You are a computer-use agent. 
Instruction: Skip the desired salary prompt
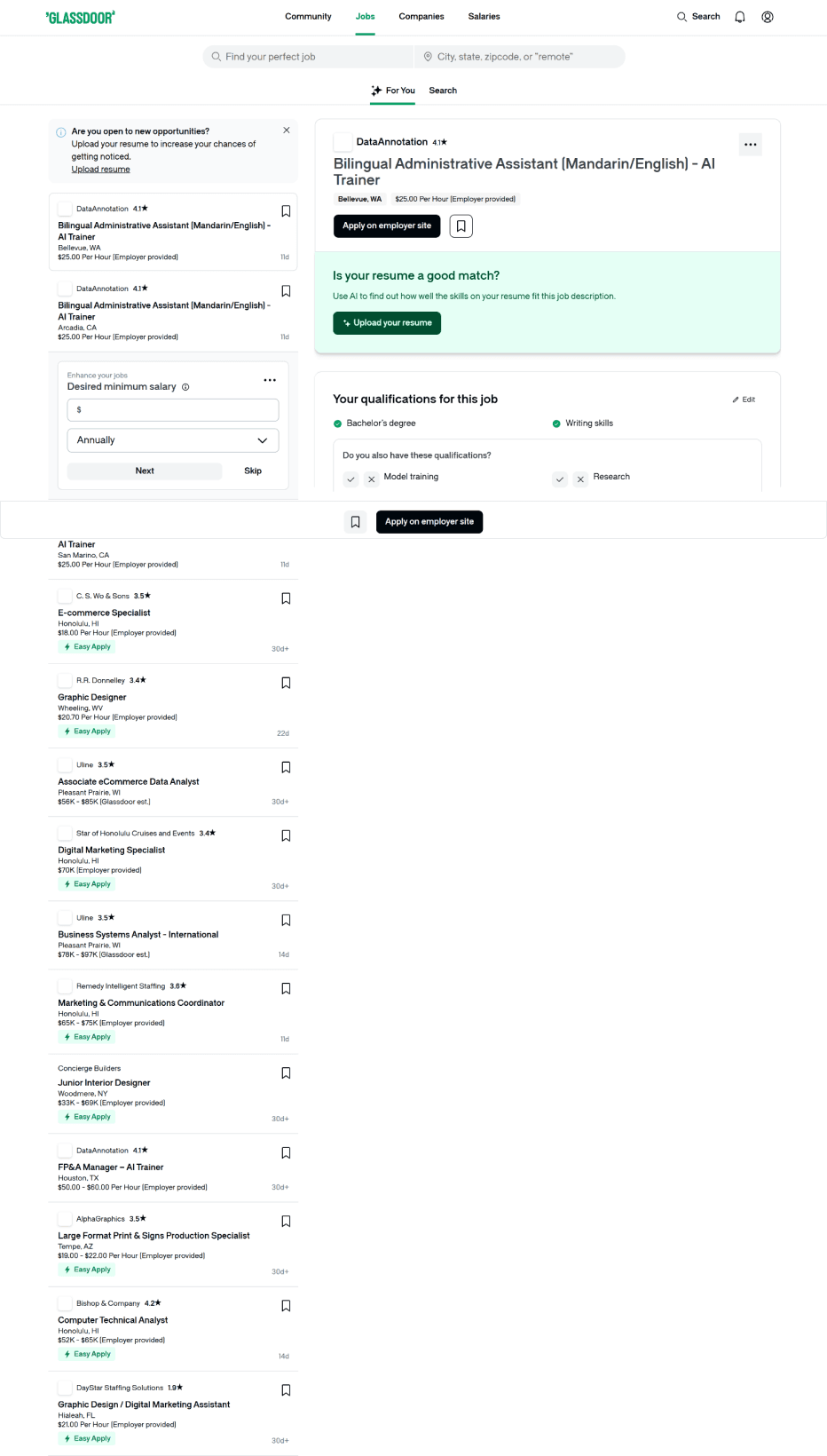click(253, 471)
